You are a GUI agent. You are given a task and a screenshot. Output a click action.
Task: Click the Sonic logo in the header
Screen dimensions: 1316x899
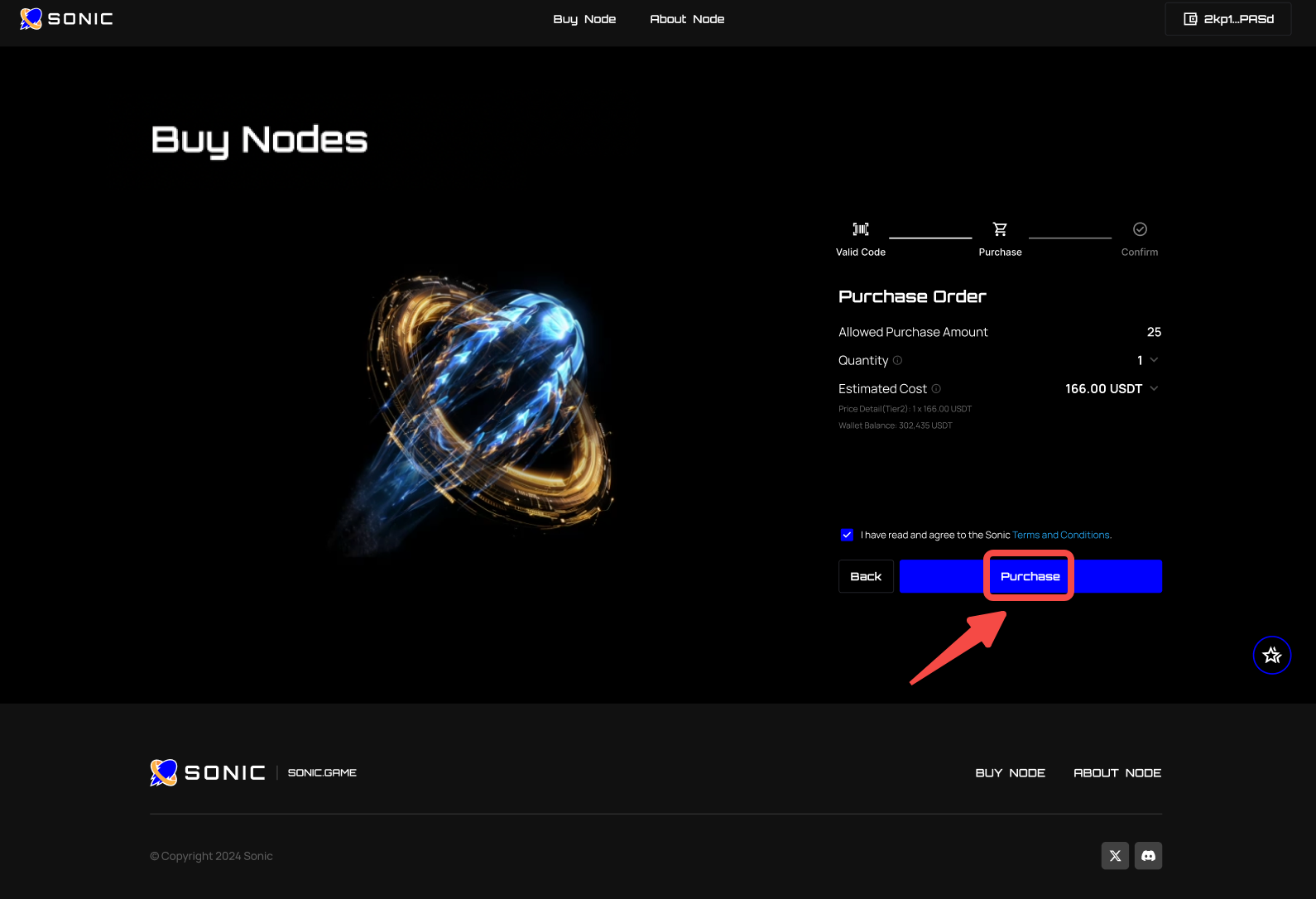pyautogui.click(x=66, y=19)
